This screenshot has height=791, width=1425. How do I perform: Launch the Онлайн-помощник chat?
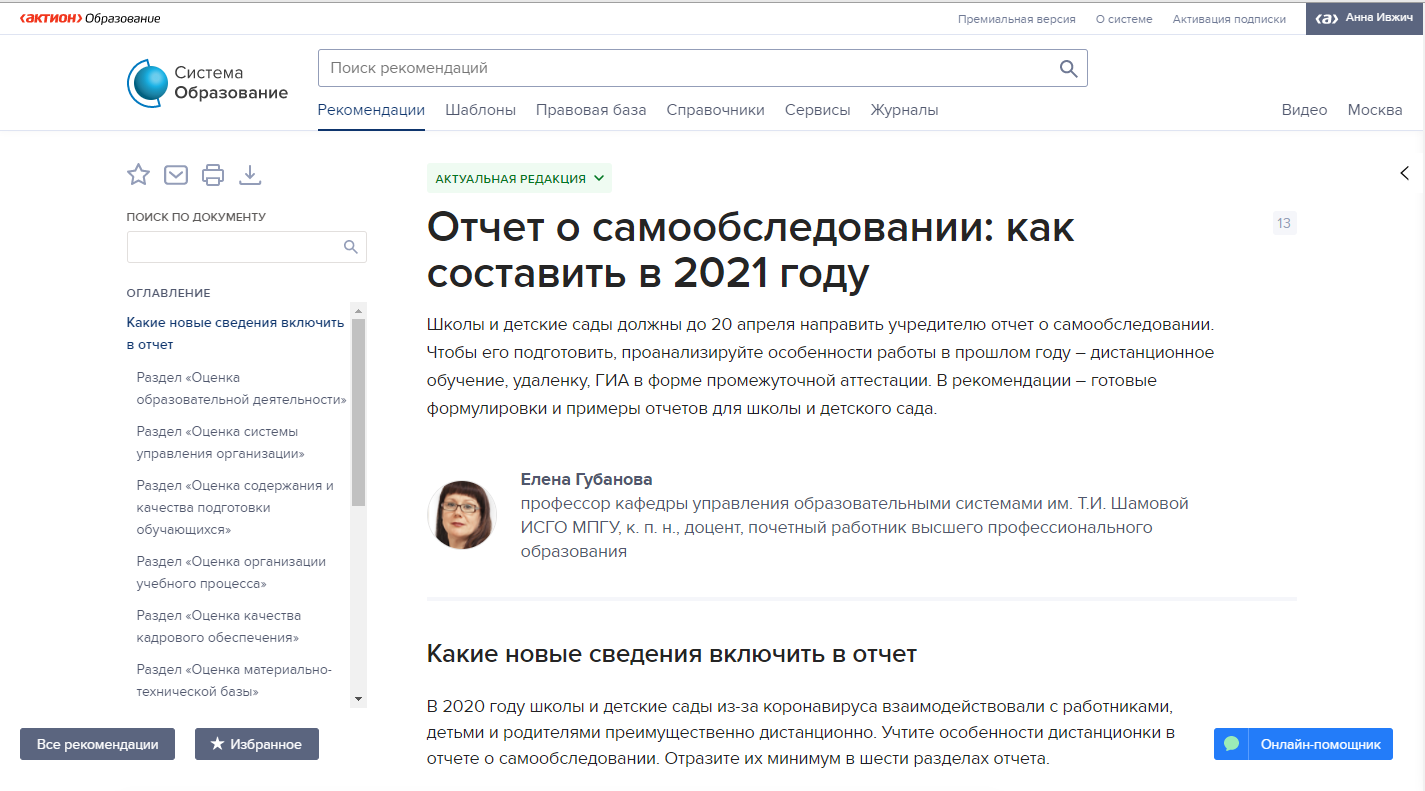1303,744
